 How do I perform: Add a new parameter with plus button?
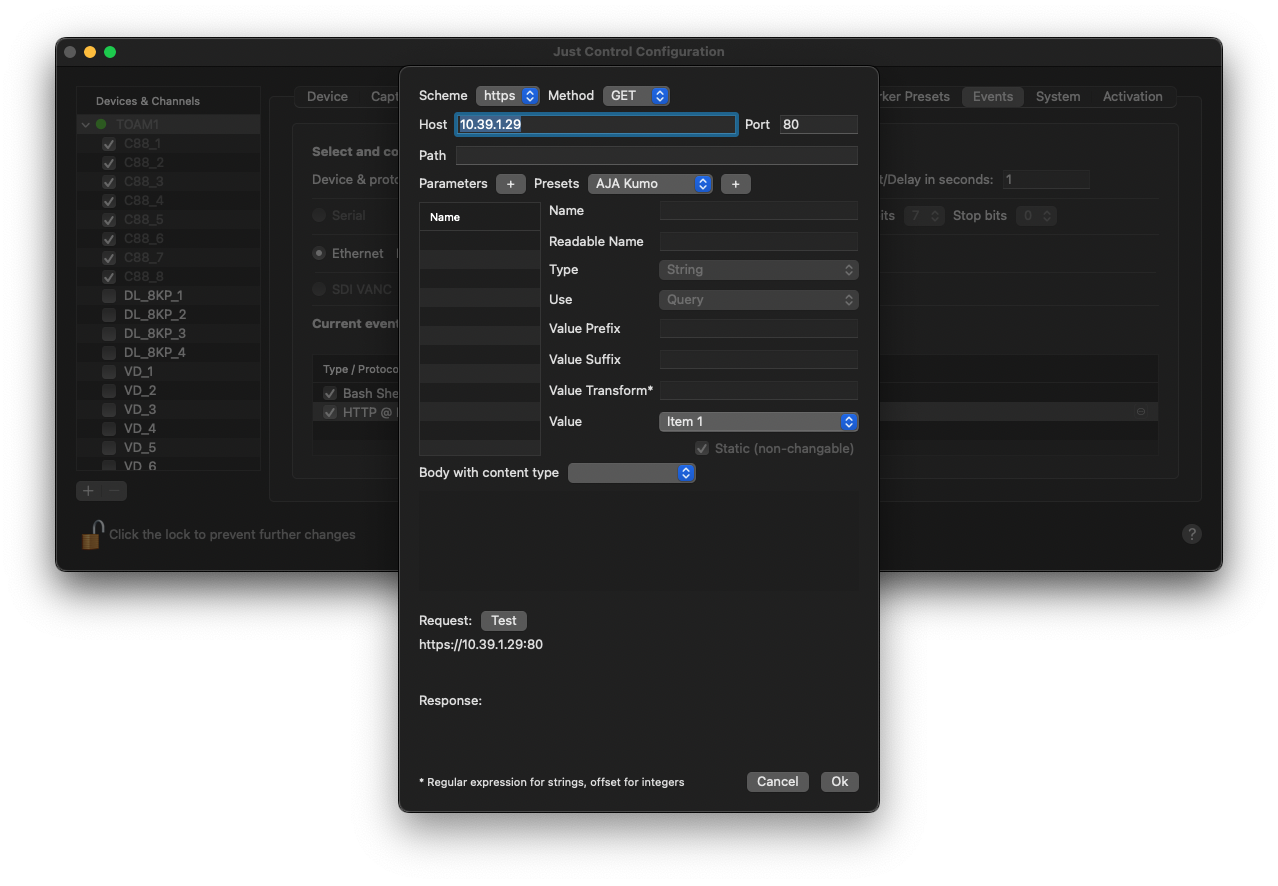[x=510, y=184]
